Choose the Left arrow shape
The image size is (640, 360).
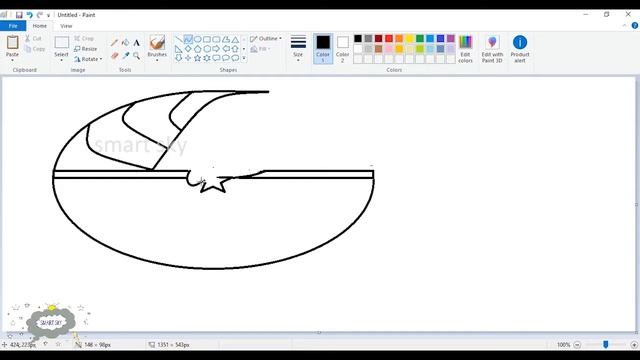point(226,49)
